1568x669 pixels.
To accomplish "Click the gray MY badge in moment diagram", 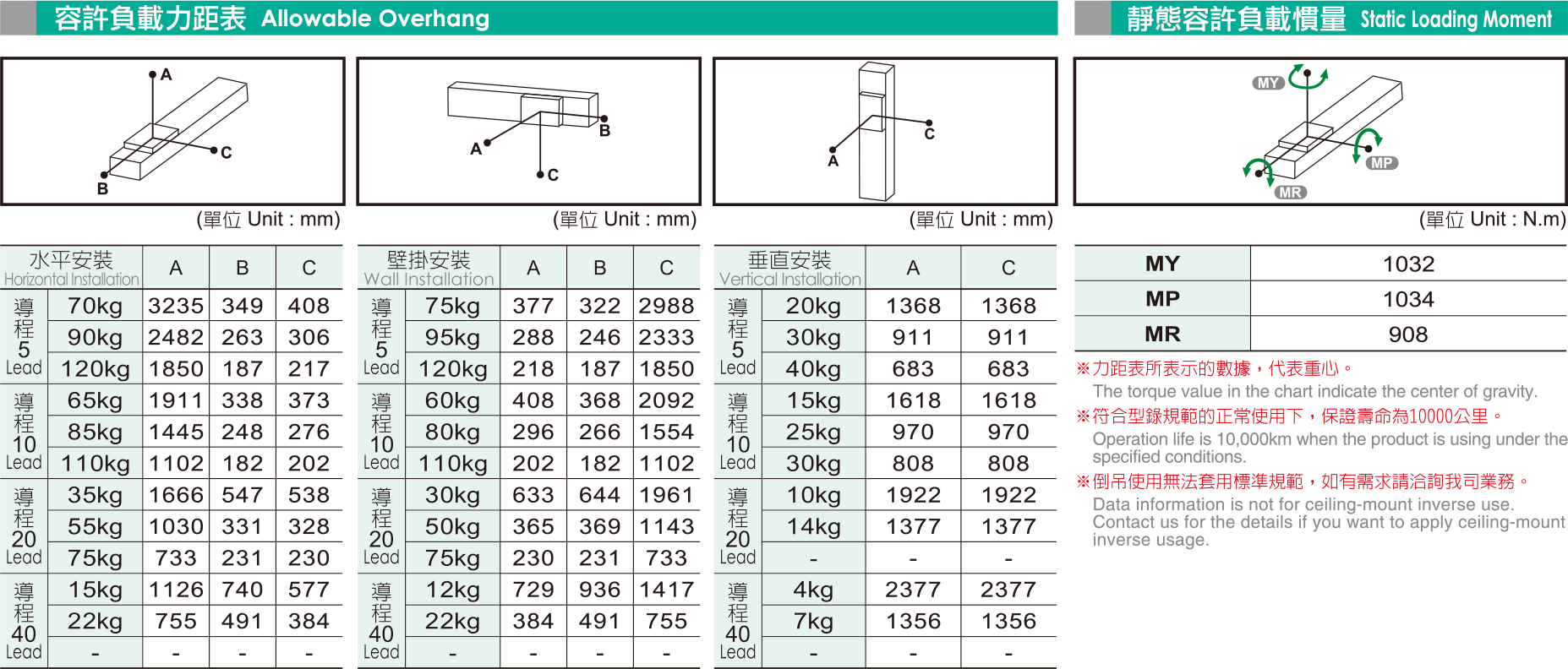I will pyautogui.click(x=1267, y=83).
